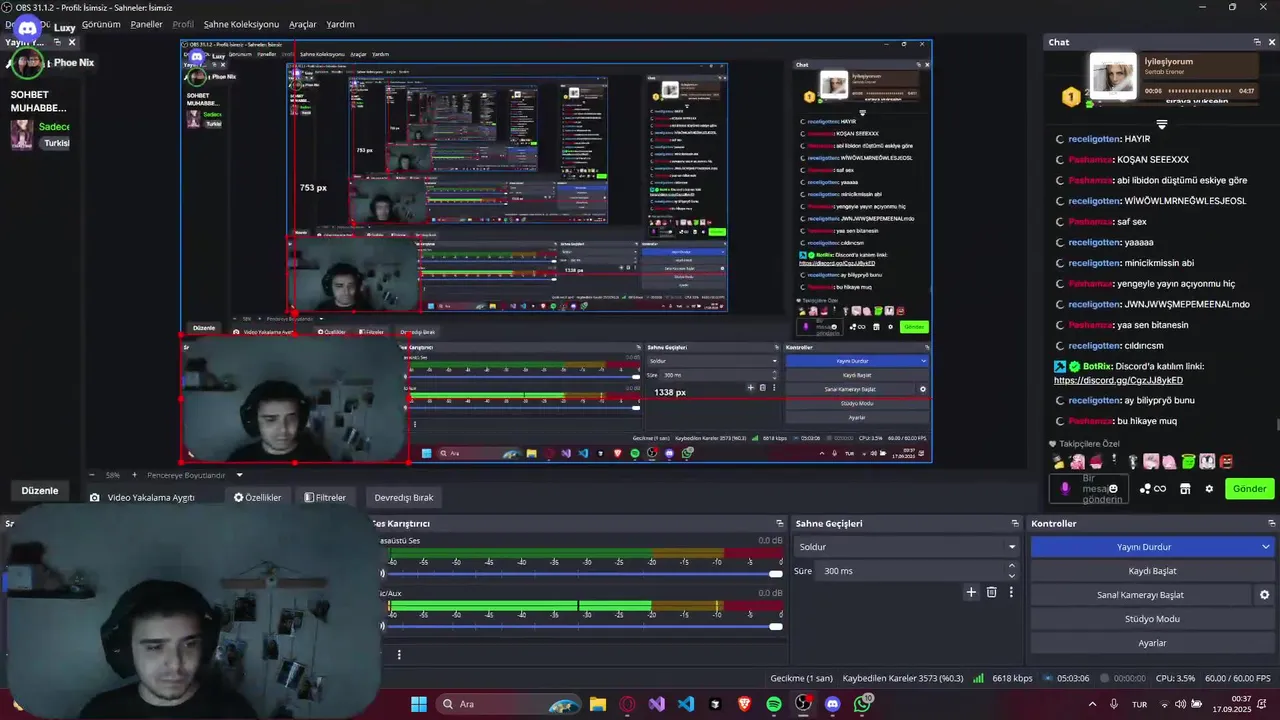Open the audio mixer three-dot menu
The width and height of the screenshot is (1280, 720).
click(x=399, y=655)
